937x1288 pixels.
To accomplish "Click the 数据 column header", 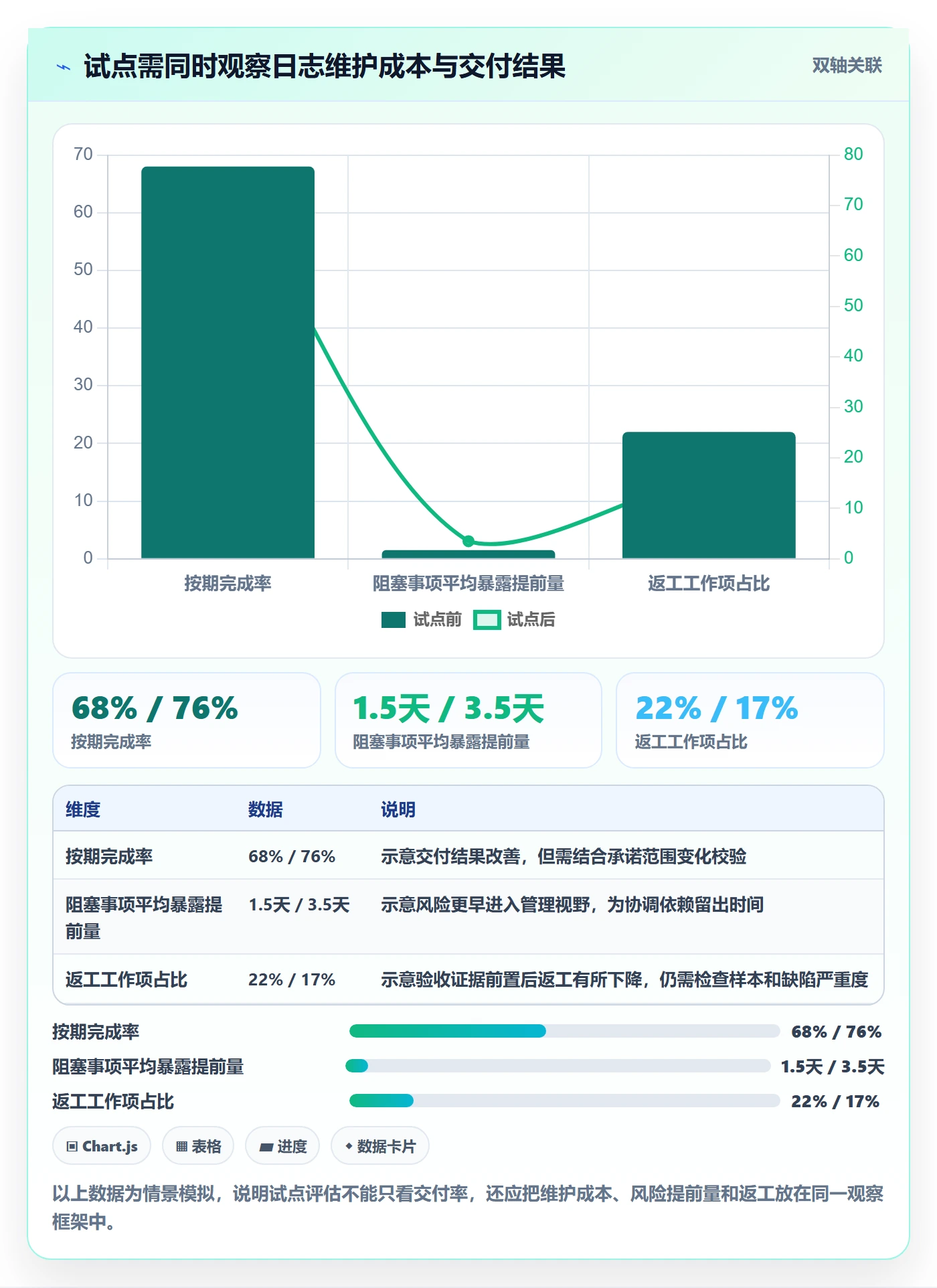I will [x=266, y=809].
